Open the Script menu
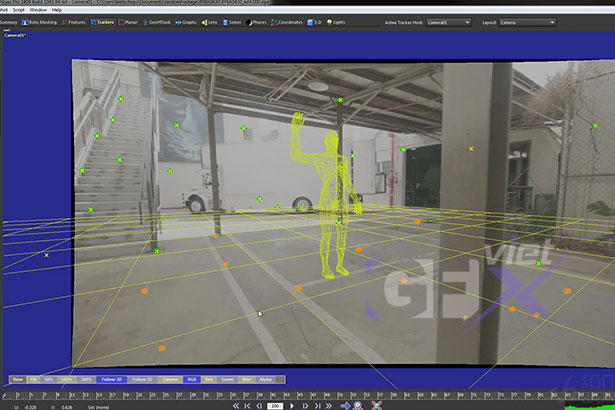 tap(18, 9)
